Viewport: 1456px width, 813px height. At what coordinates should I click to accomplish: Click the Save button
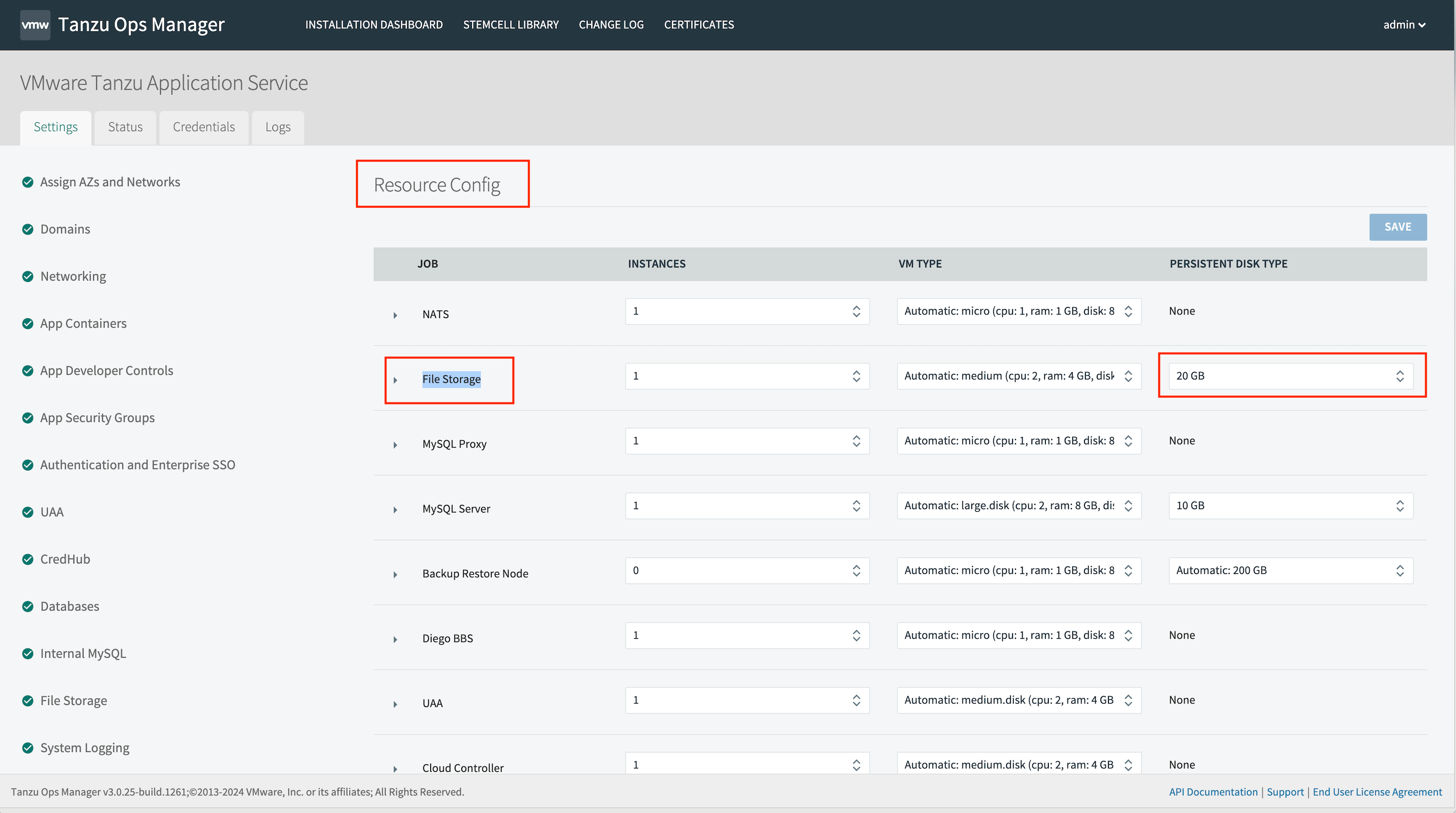tap(1397, 227)
